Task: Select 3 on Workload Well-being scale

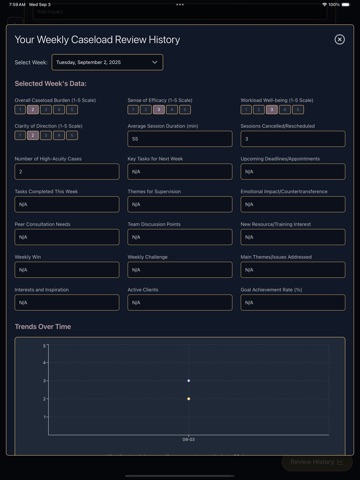Action: [272, 110]
